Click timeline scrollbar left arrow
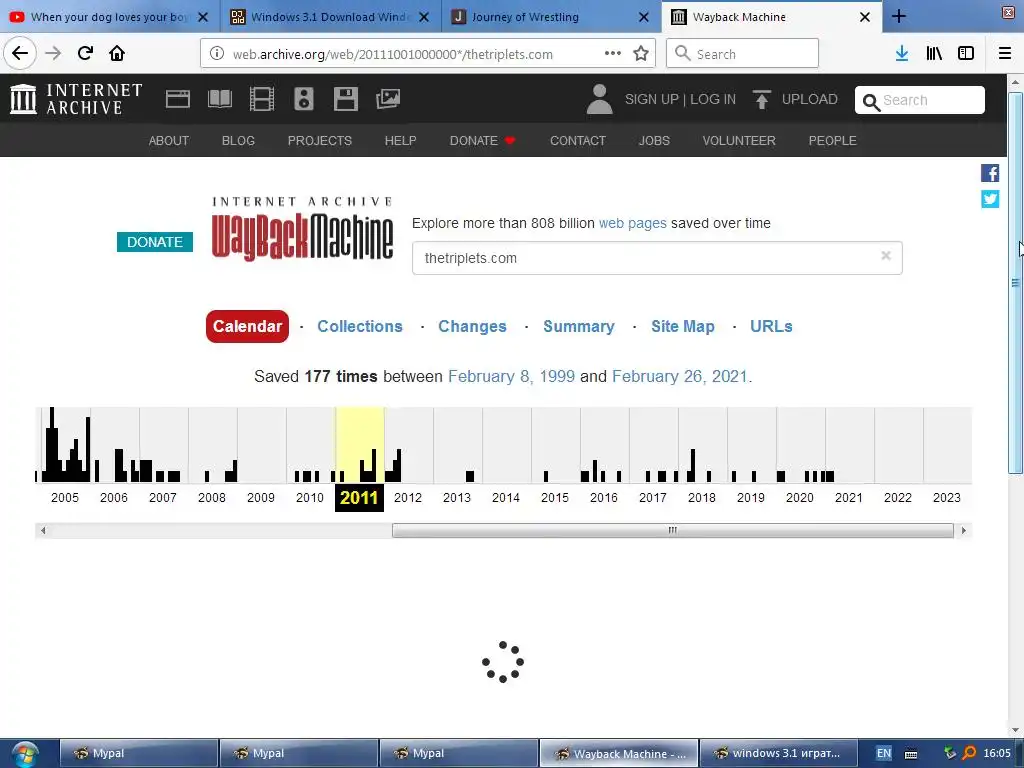This screenshot has height=768, width=1024. pyautogui.click(x=43, y=530)
